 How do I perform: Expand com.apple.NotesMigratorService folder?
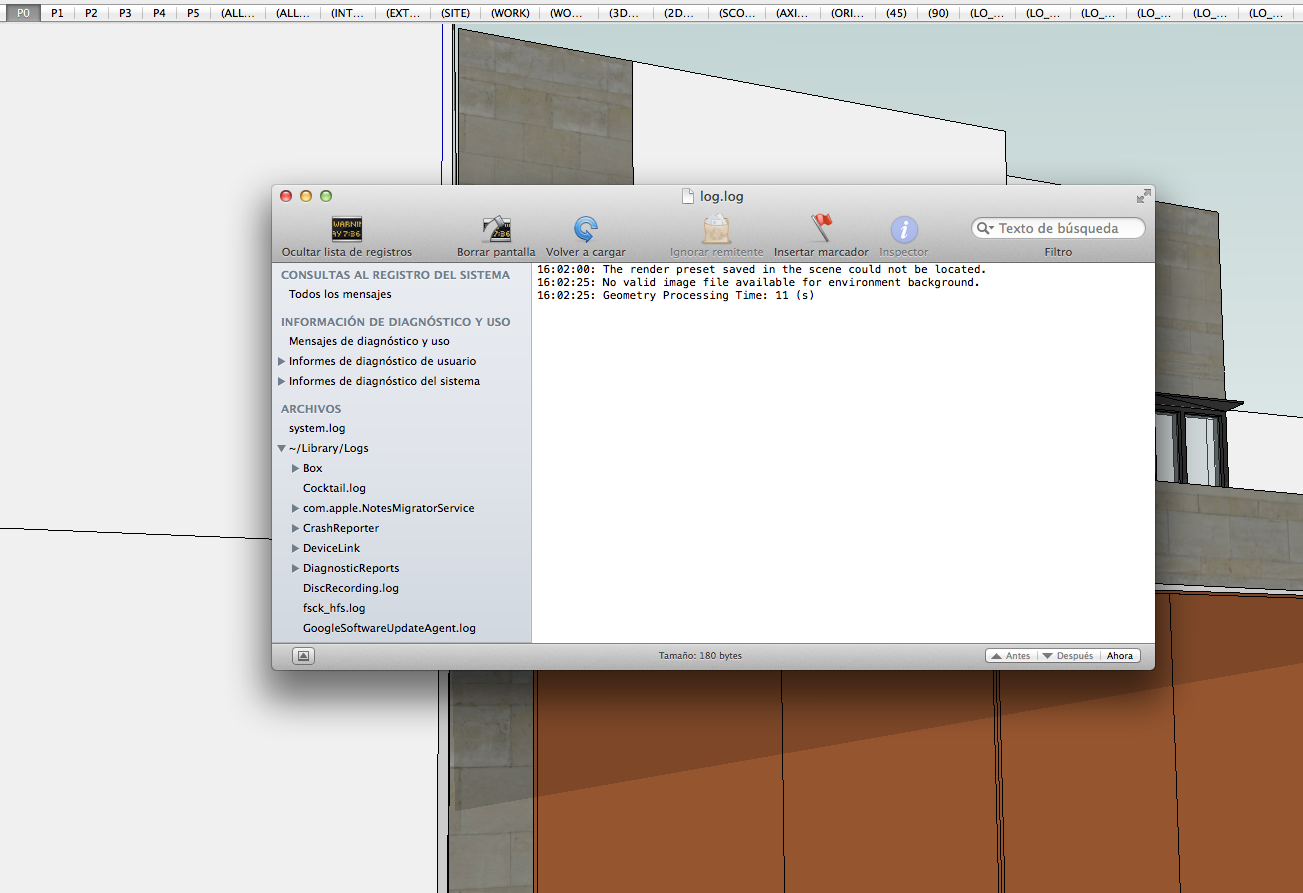[296, 508]
